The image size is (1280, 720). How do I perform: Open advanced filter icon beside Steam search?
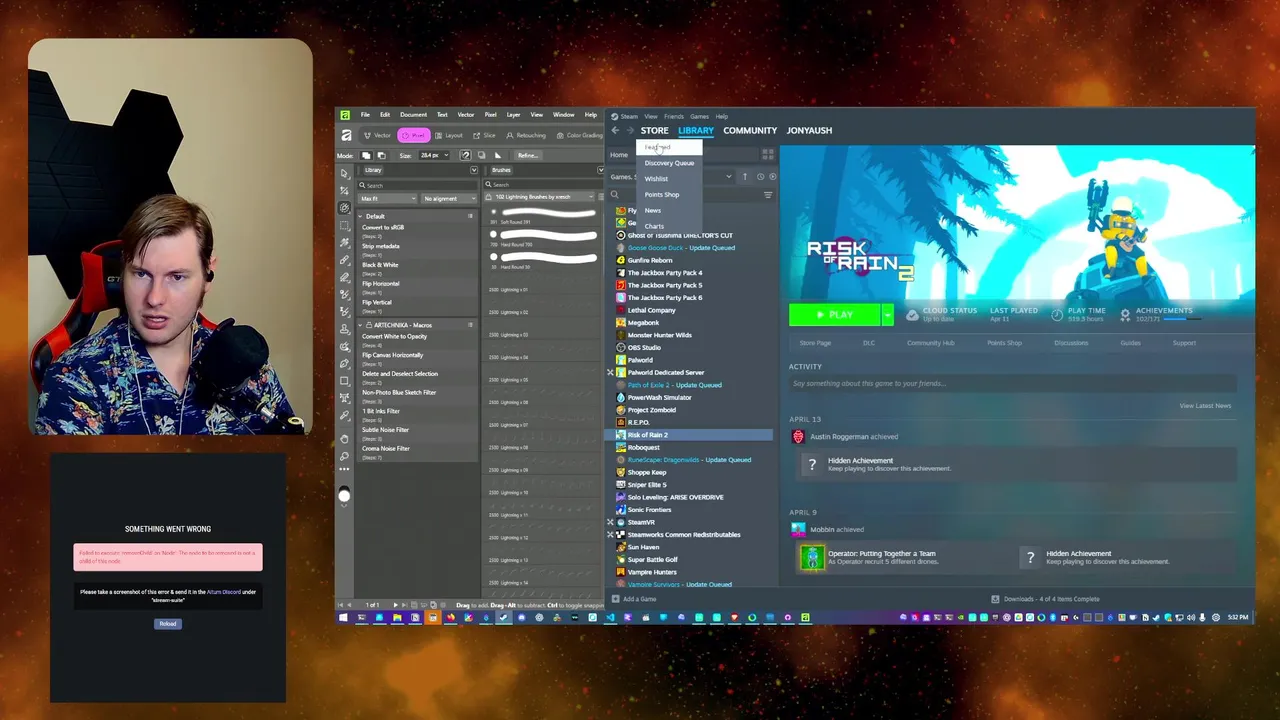click(768, 195)
